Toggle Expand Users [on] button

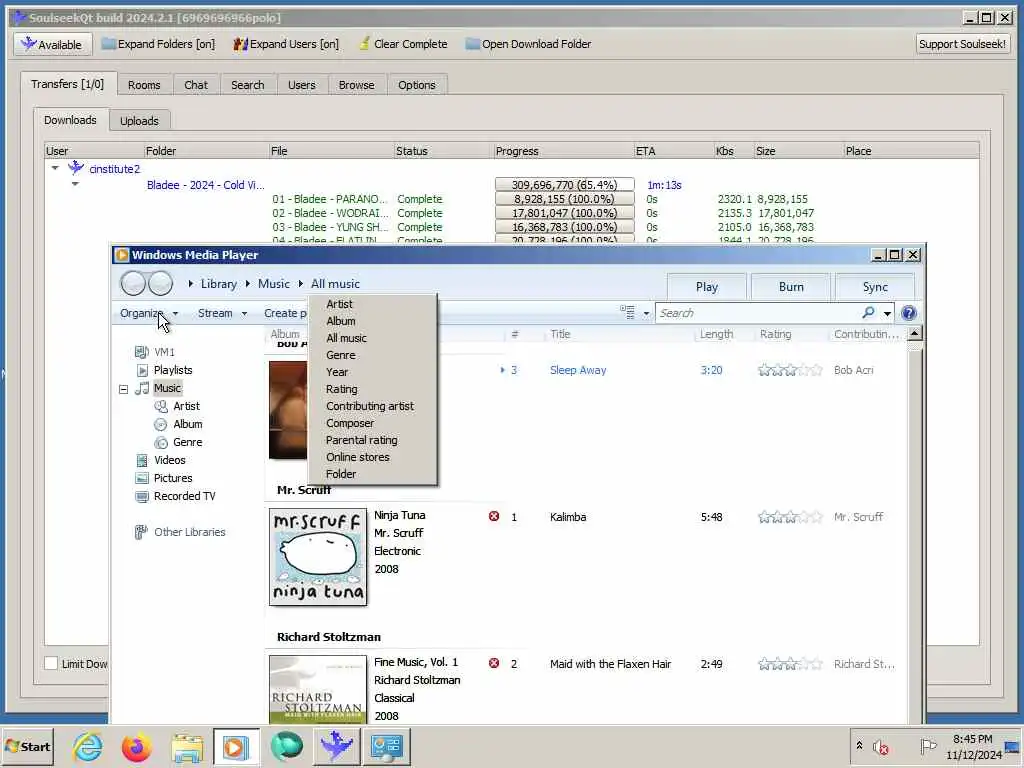click(x=287, y=44)
